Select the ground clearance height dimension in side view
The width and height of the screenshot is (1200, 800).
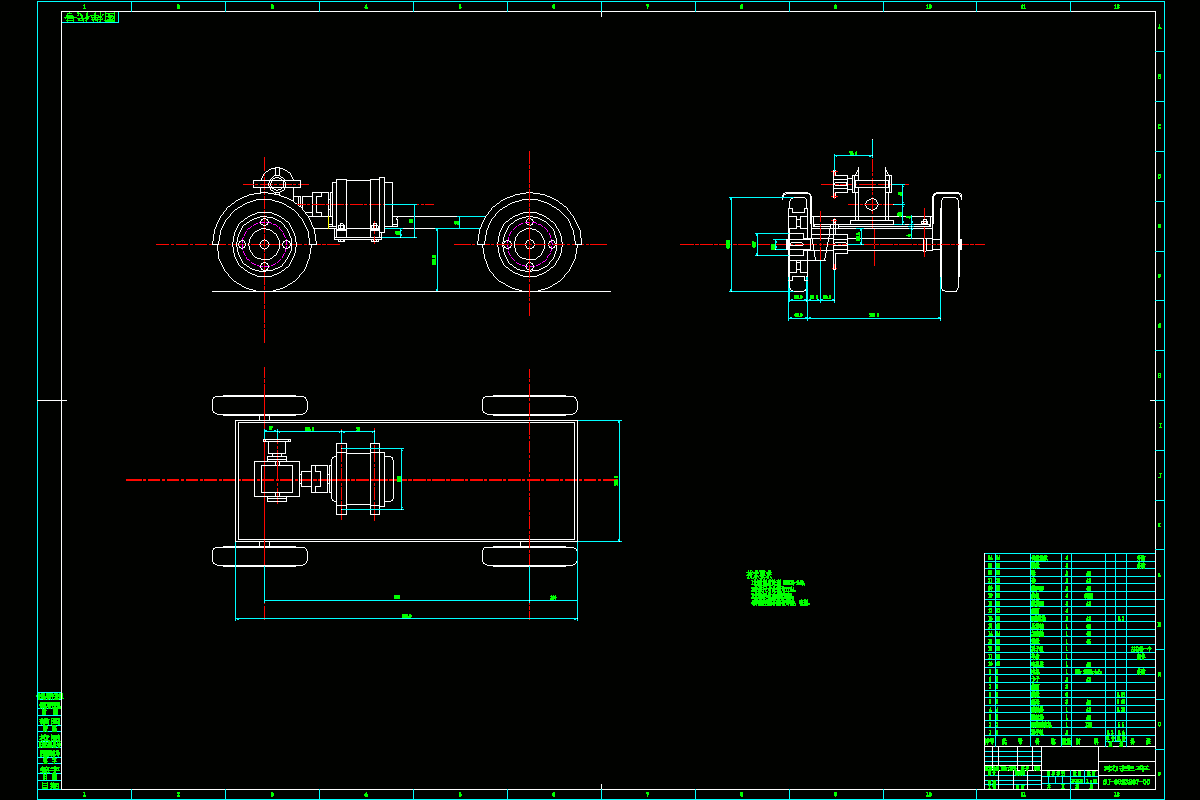(435, 260)
